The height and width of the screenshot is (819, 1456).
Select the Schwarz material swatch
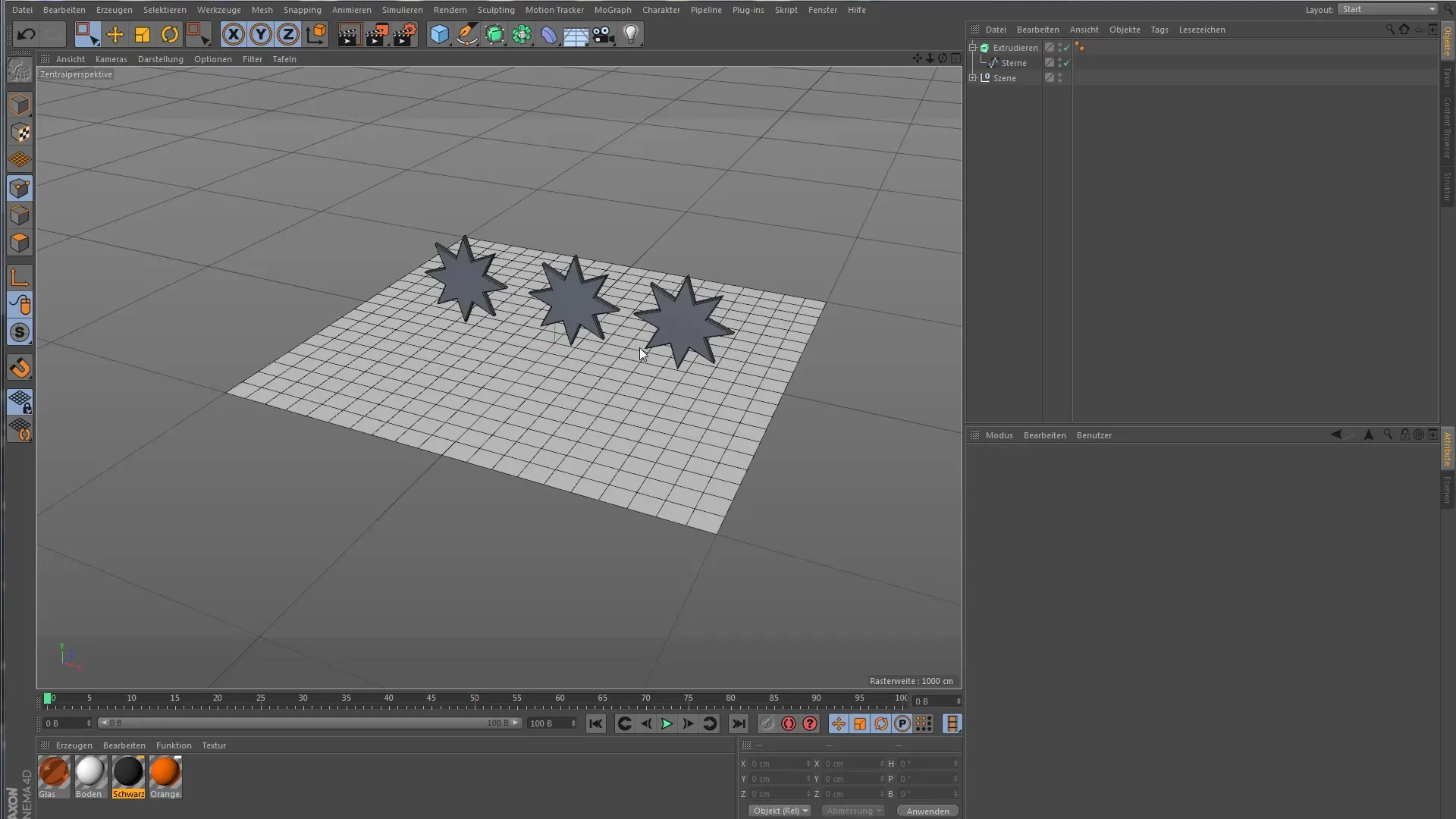click(128, 777)
